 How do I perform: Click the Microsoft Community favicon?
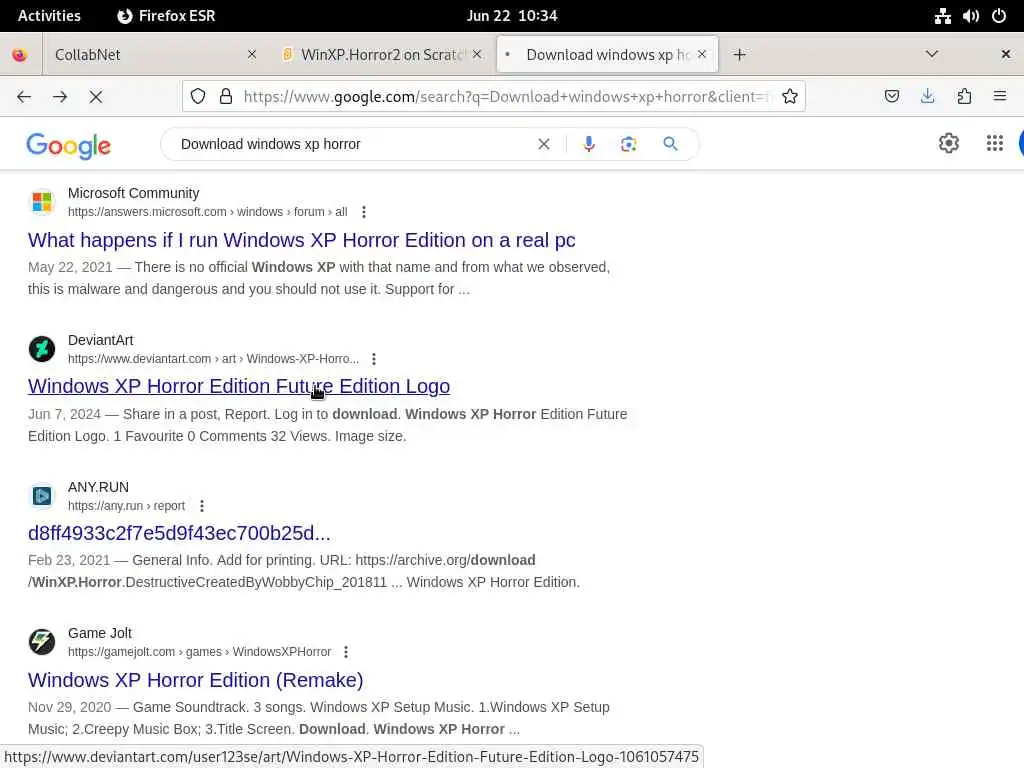[x=42, y=202]
